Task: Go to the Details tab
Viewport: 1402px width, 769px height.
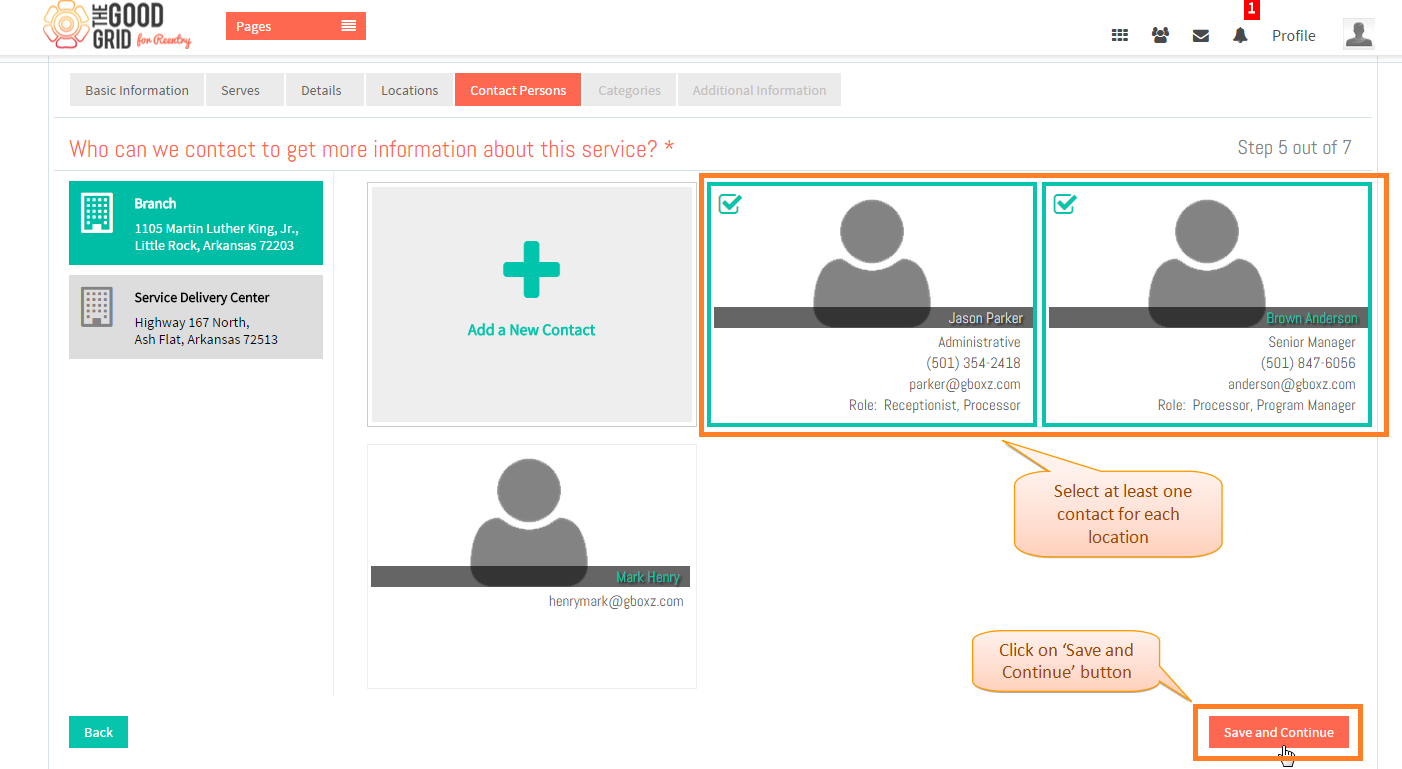Action: pos(321,90)
